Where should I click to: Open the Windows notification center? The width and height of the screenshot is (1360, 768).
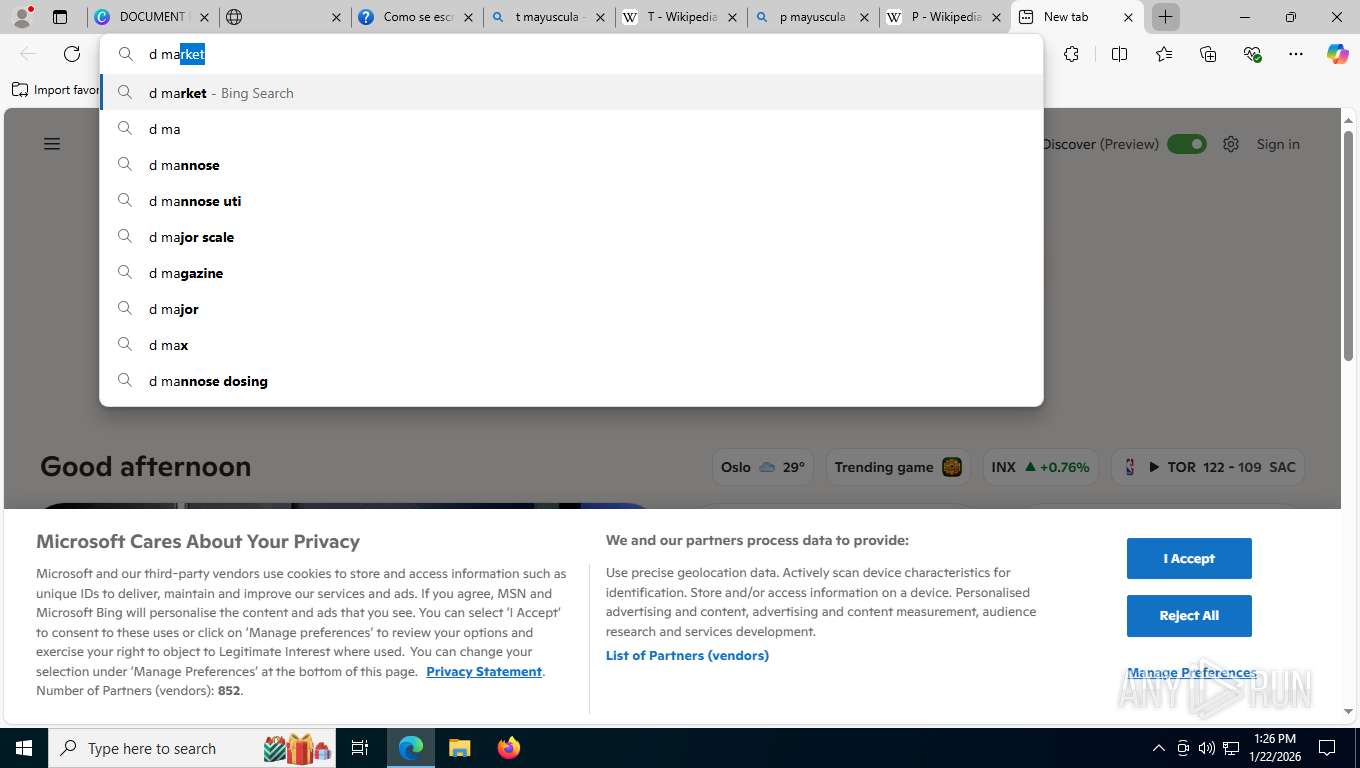click(x=1327, y=748)
